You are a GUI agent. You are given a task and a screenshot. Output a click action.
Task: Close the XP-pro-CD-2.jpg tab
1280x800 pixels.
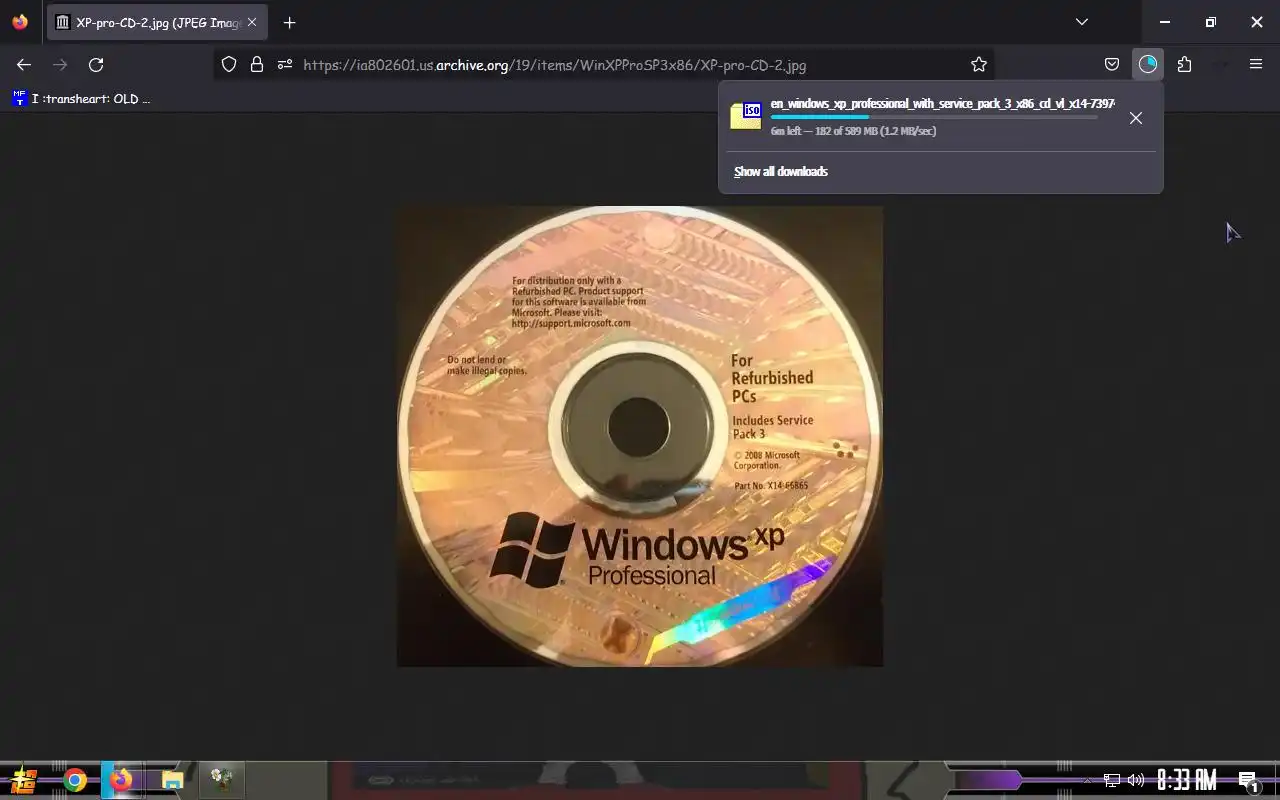click(252, 22)
